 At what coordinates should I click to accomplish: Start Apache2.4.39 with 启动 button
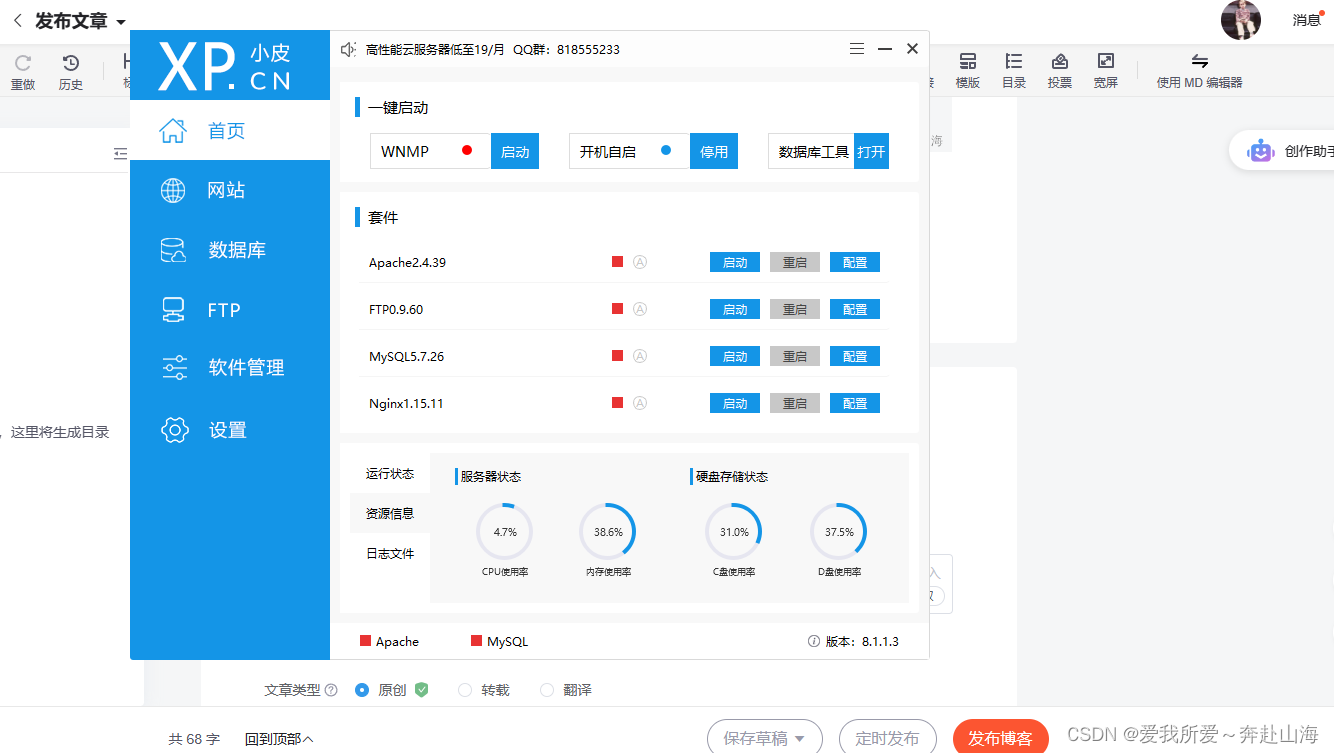click(x=735, y=262)
